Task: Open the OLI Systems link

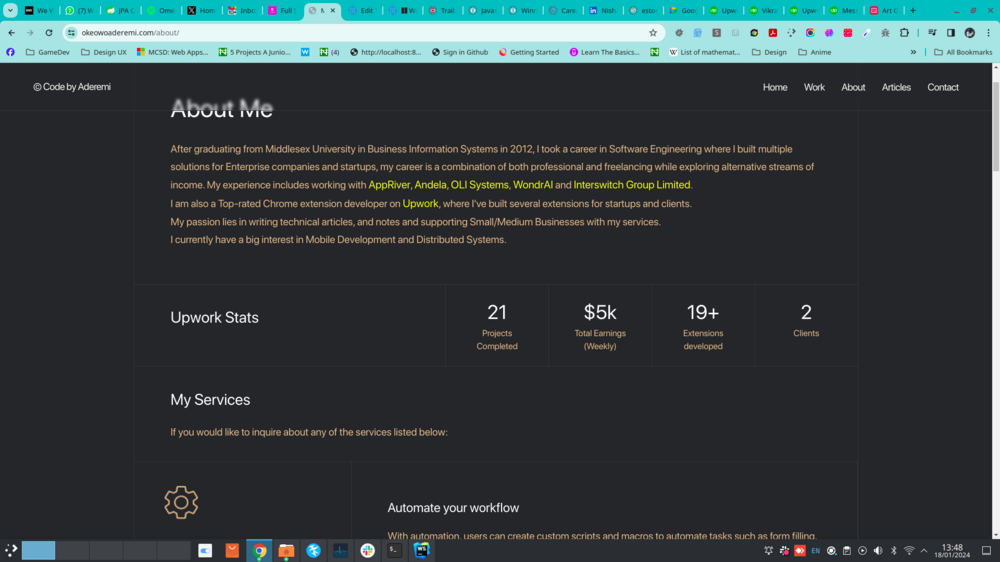Action: point(480,185)
